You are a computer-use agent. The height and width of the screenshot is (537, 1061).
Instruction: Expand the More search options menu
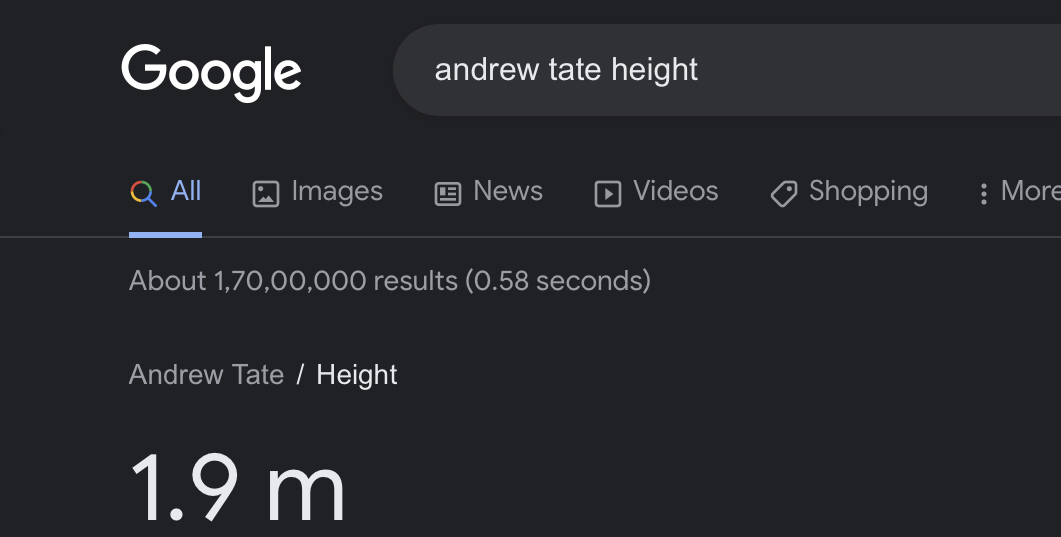(1030, 191)
